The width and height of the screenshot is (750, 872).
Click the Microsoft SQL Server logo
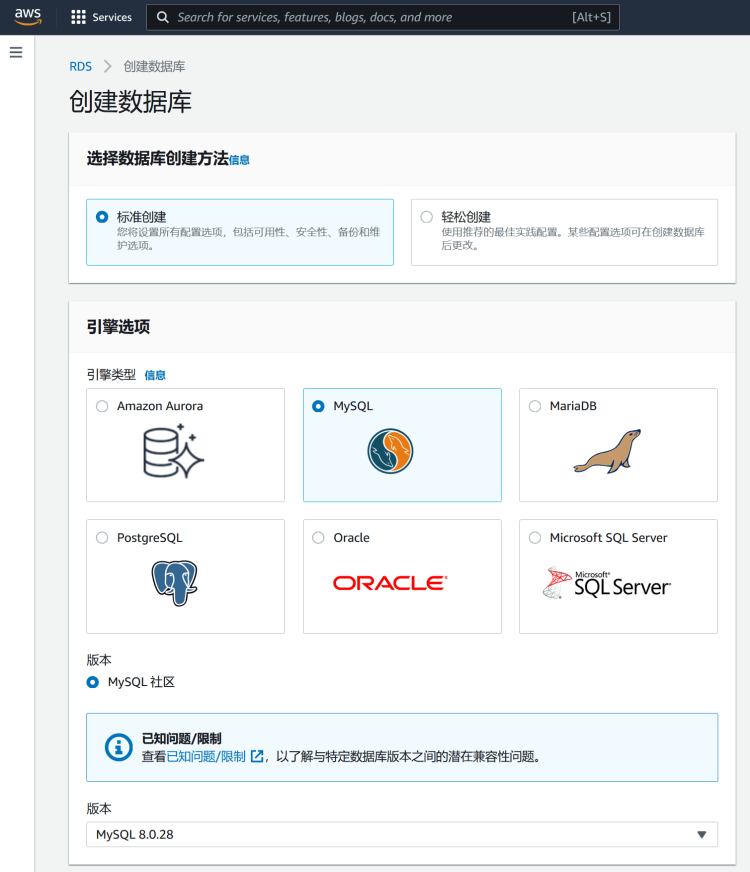click(x=607, y=583)
